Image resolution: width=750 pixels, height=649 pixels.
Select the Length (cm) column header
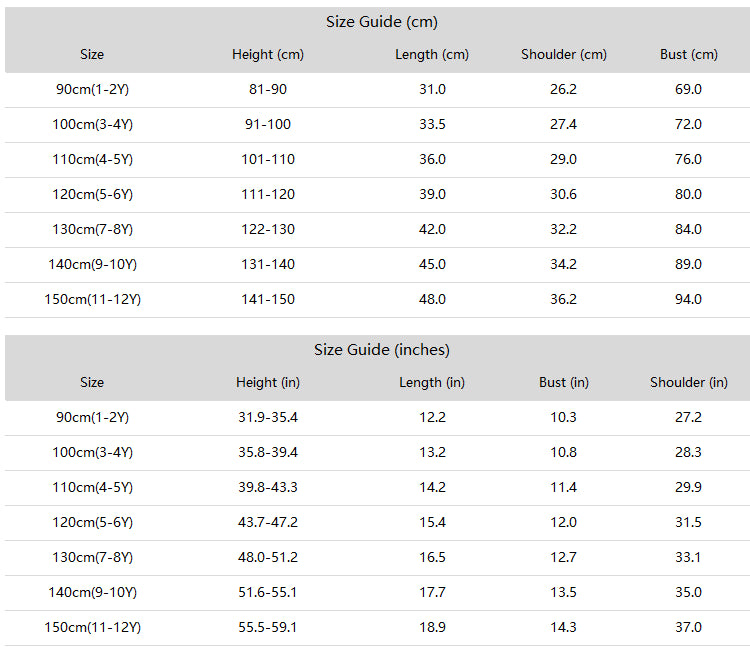(x=432, y=55)
